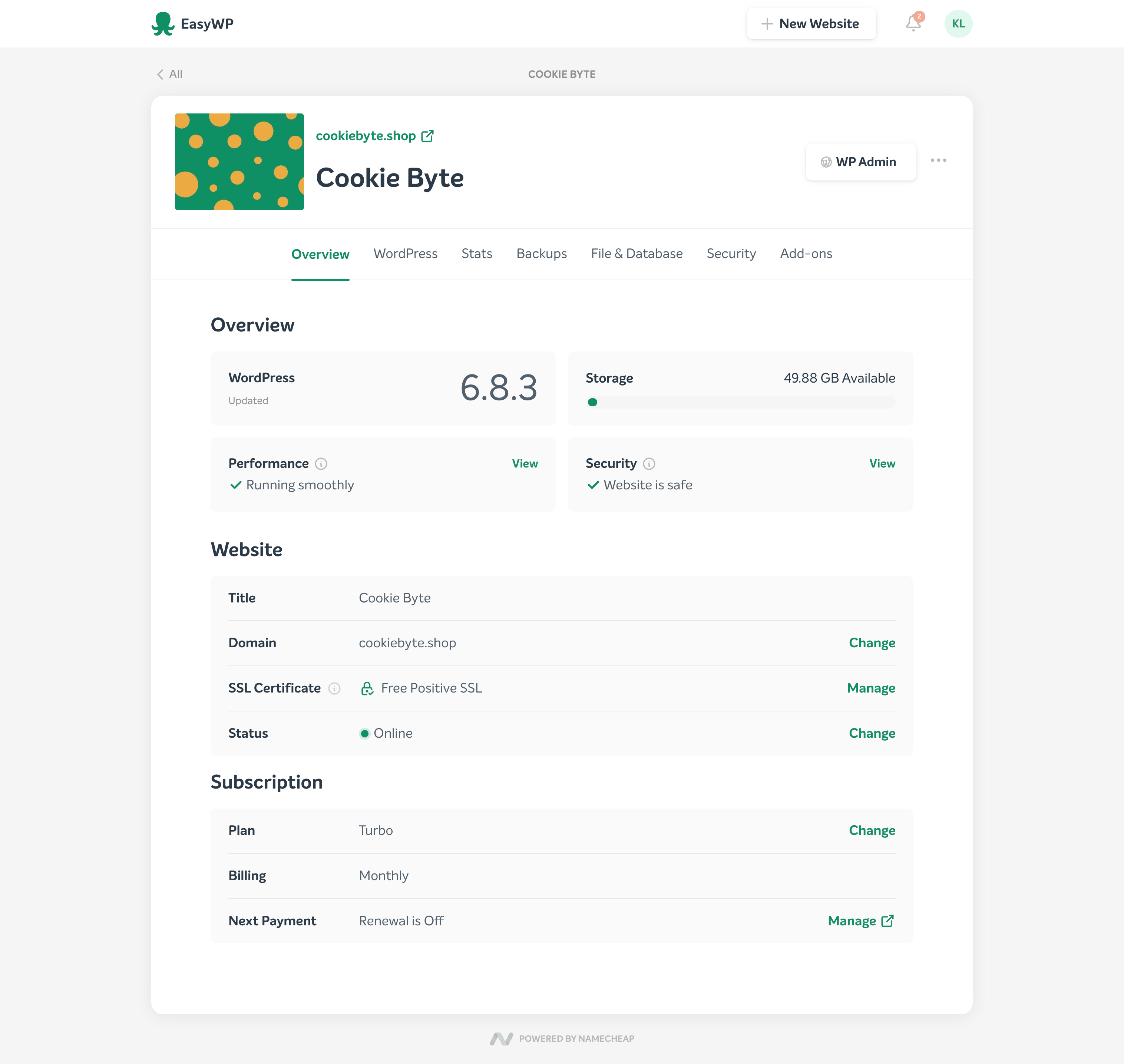Image resolution: width=1124 pixels, height=1064 pixels.
Task: Switch to the Stats tab
Action: coord(476,254)
